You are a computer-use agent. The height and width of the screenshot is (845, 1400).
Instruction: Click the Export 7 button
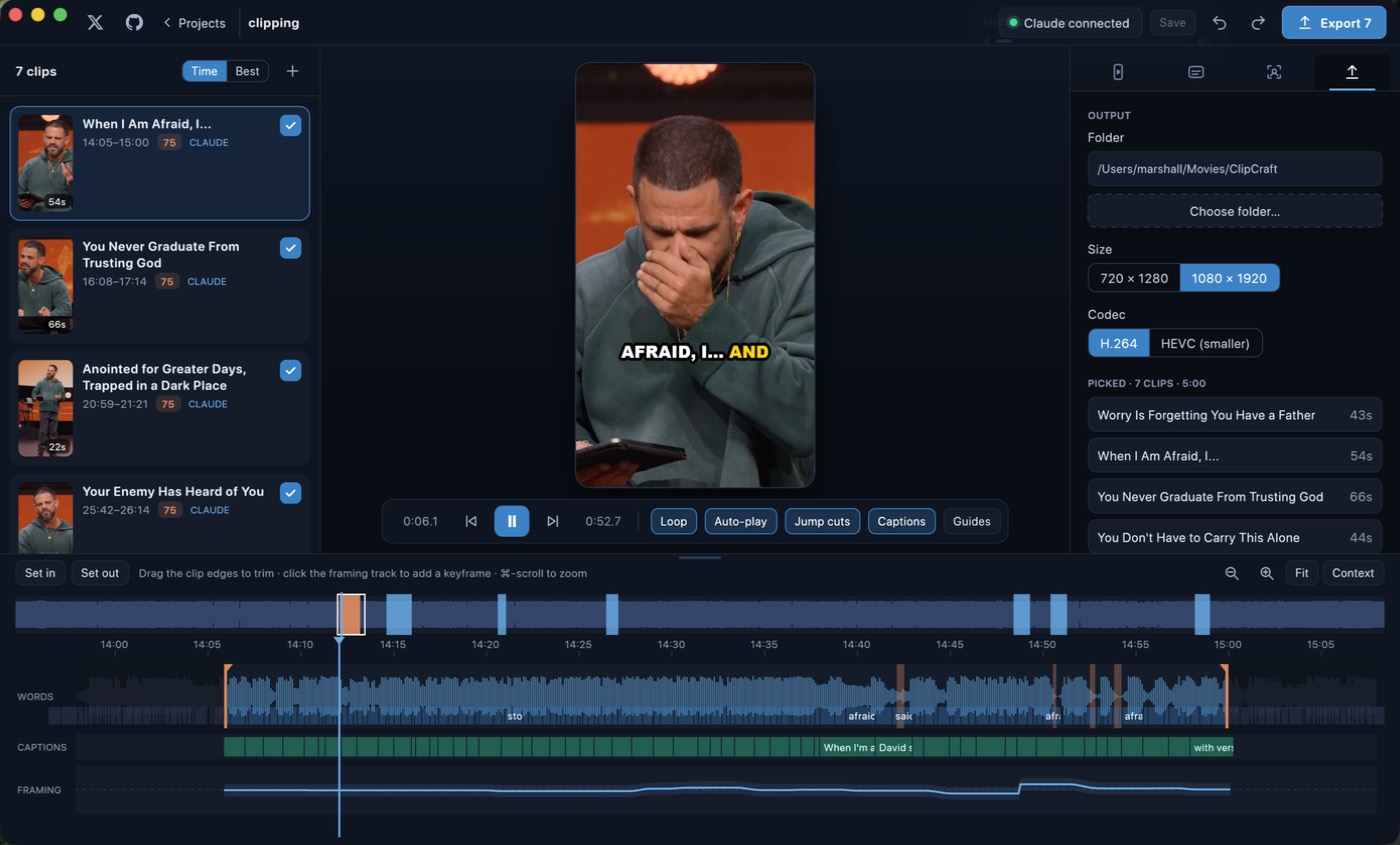pyautogui.click(x=1334, y=23)
